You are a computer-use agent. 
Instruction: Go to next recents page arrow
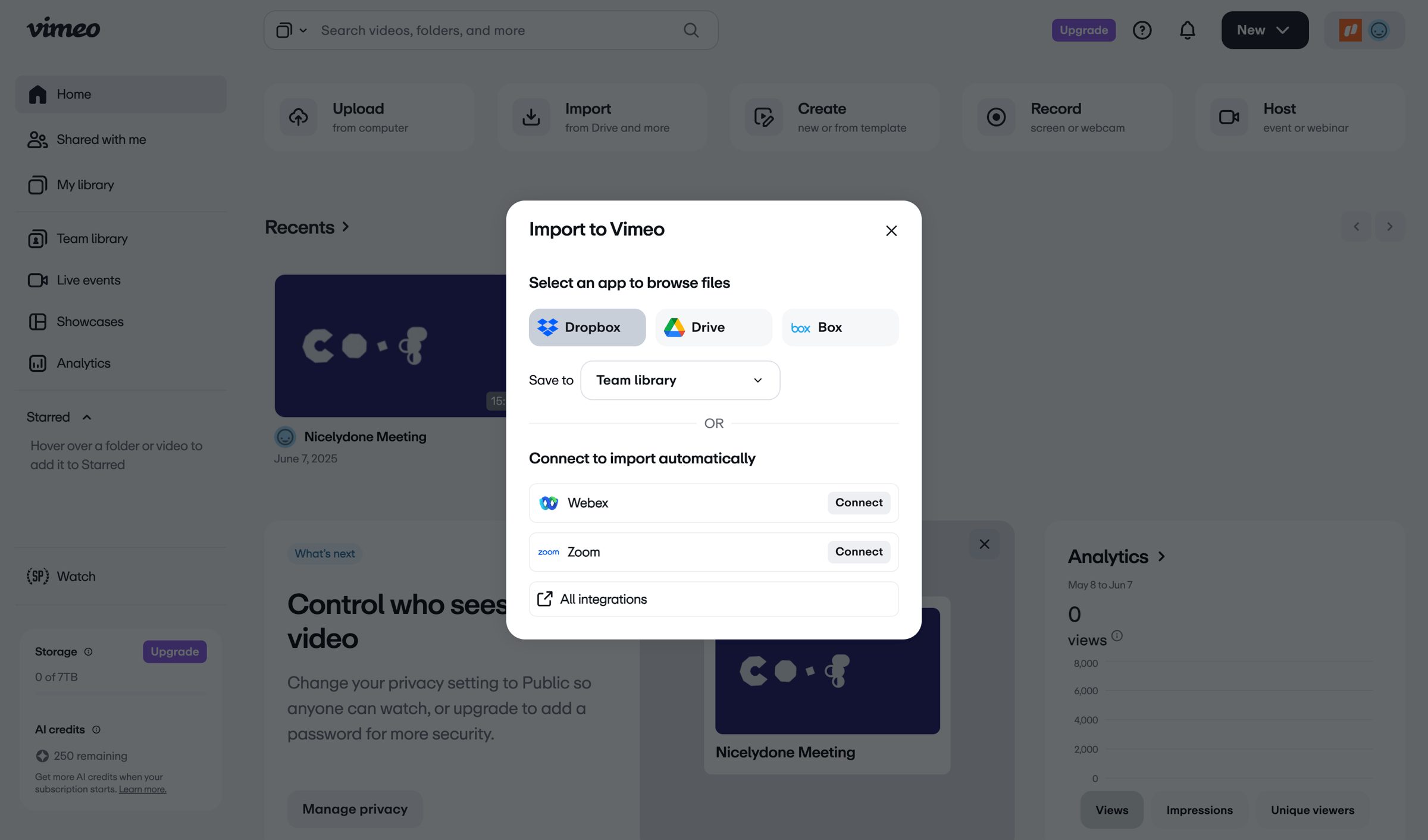pyautogui.click(x=1390, y=226)
